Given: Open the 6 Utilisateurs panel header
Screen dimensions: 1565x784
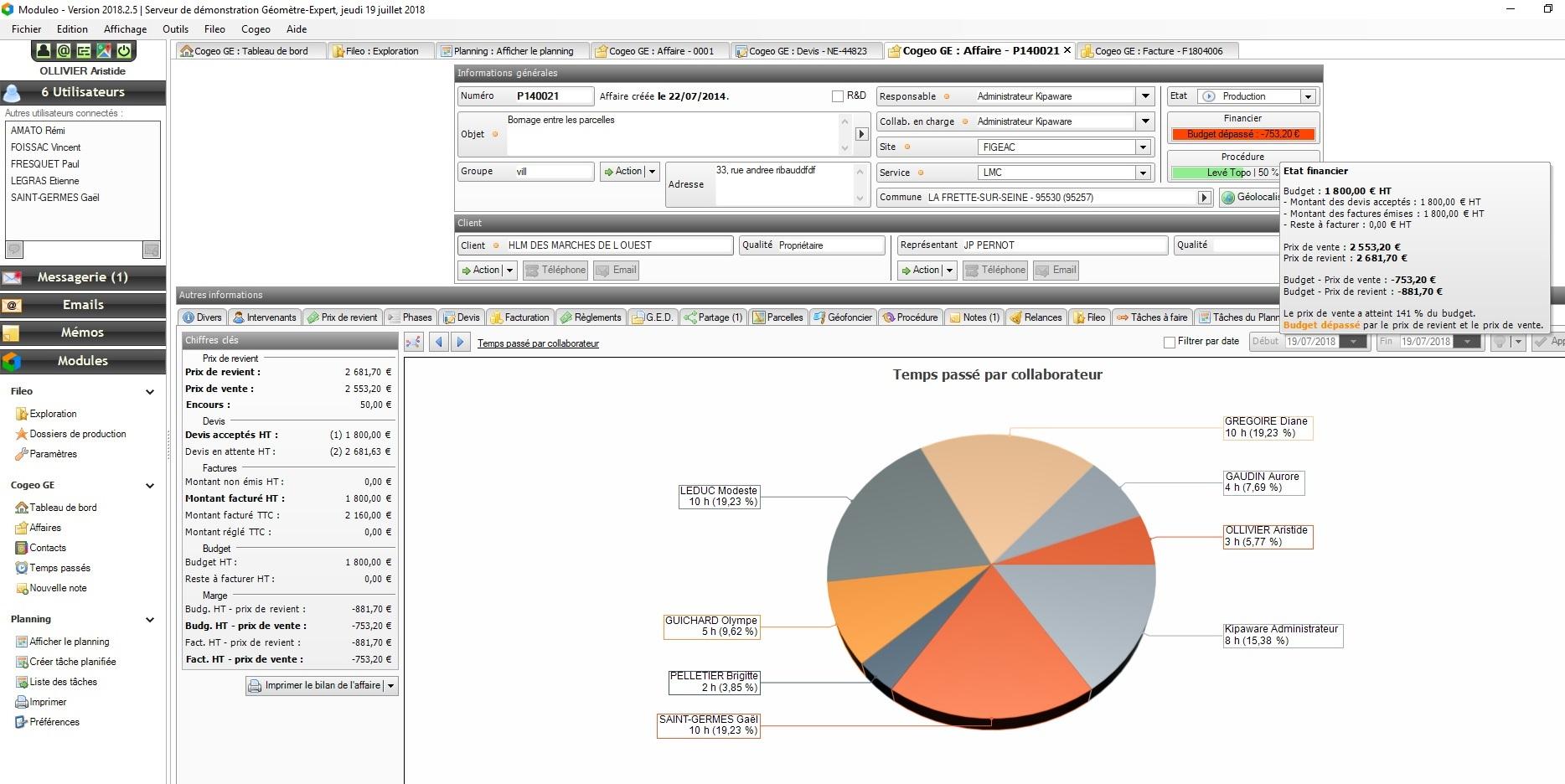Looking at the screenshot, I should [x=83, y=92].
